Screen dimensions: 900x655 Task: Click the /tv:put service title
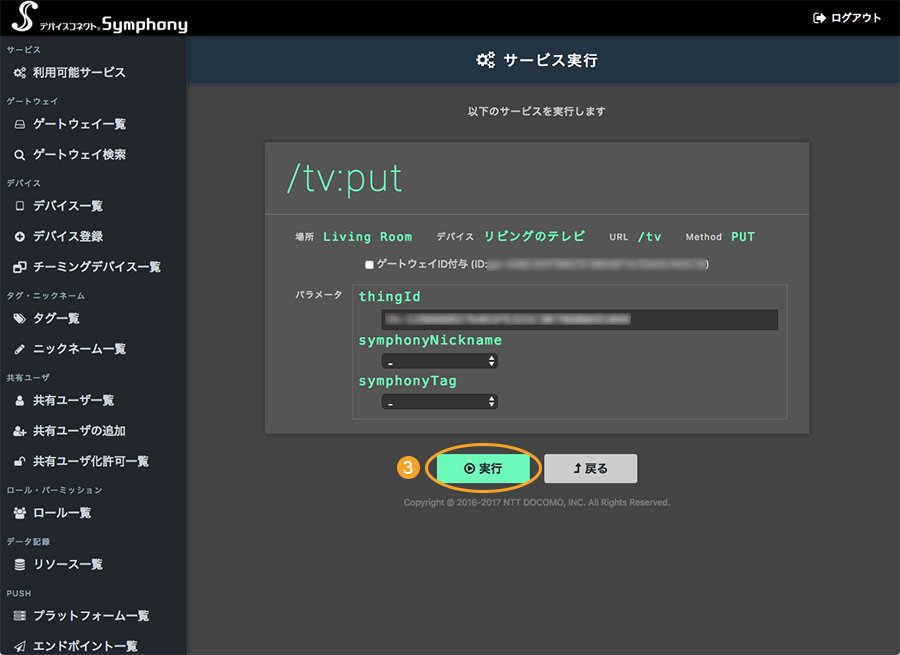pos(344,178)
